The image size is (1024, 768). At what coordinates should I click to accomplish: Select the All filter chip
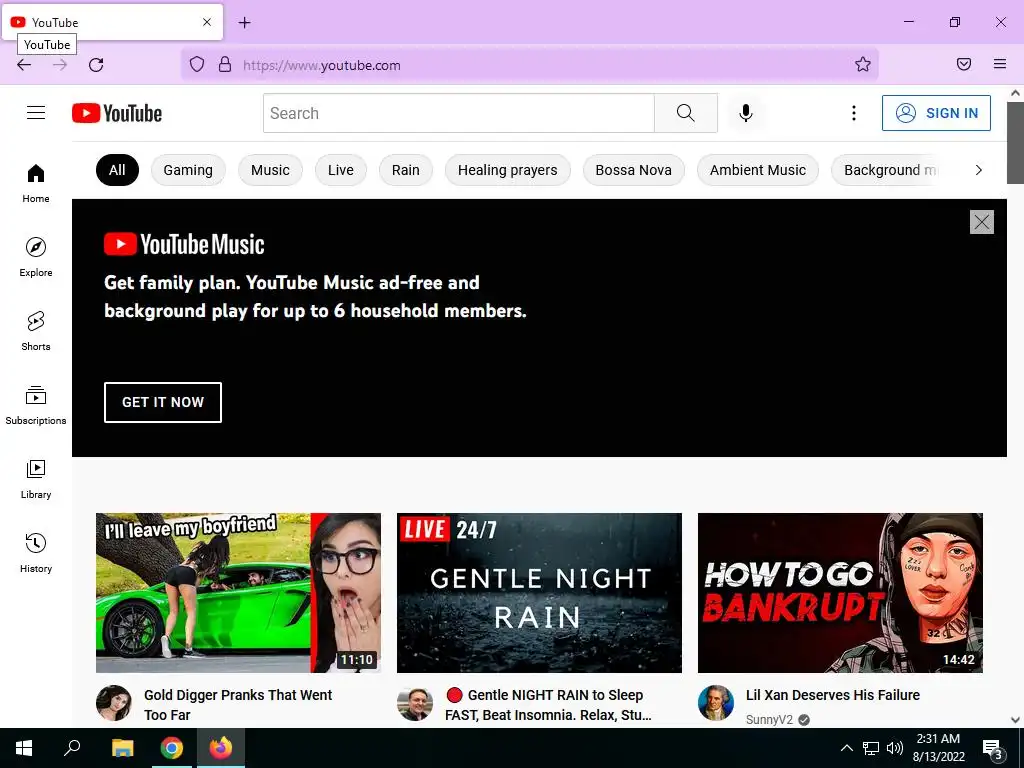pyautogui.click(x=117, y=170)
